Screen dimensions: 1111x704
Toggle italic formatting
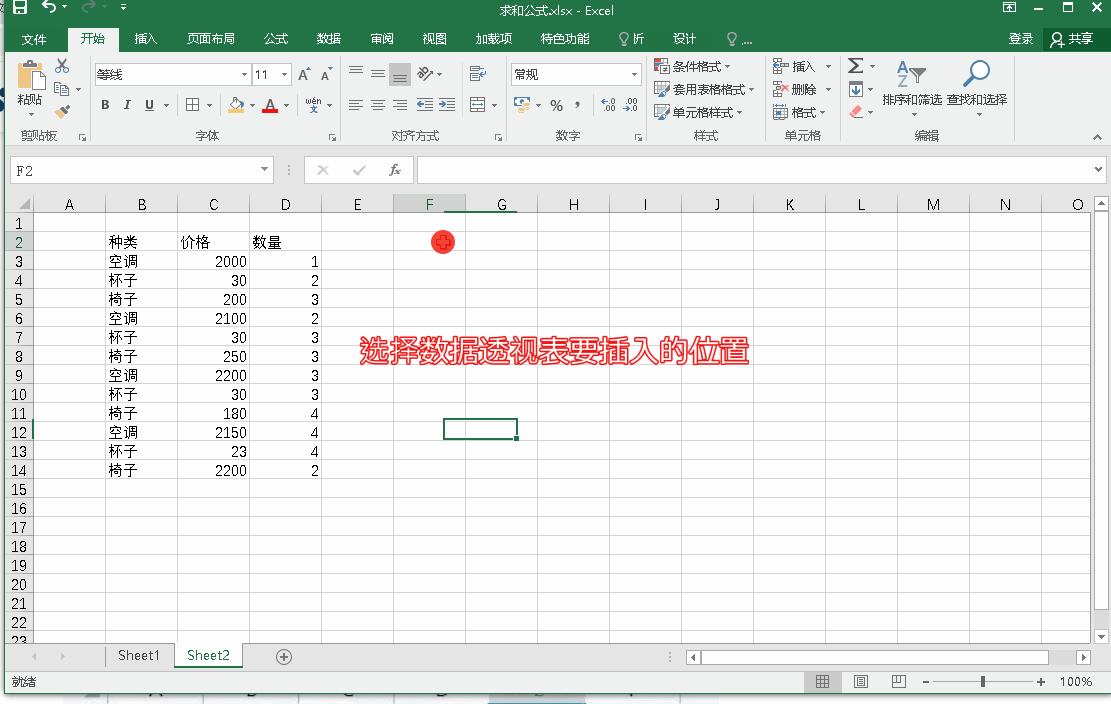[127, 105]
